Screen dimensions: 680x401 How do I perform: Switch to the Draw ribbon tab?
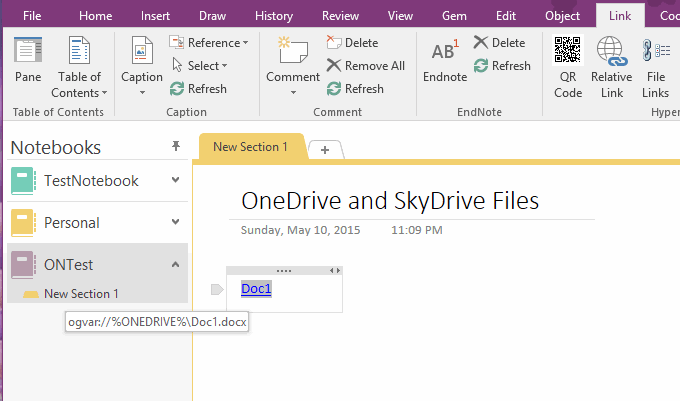pos(212,16)
